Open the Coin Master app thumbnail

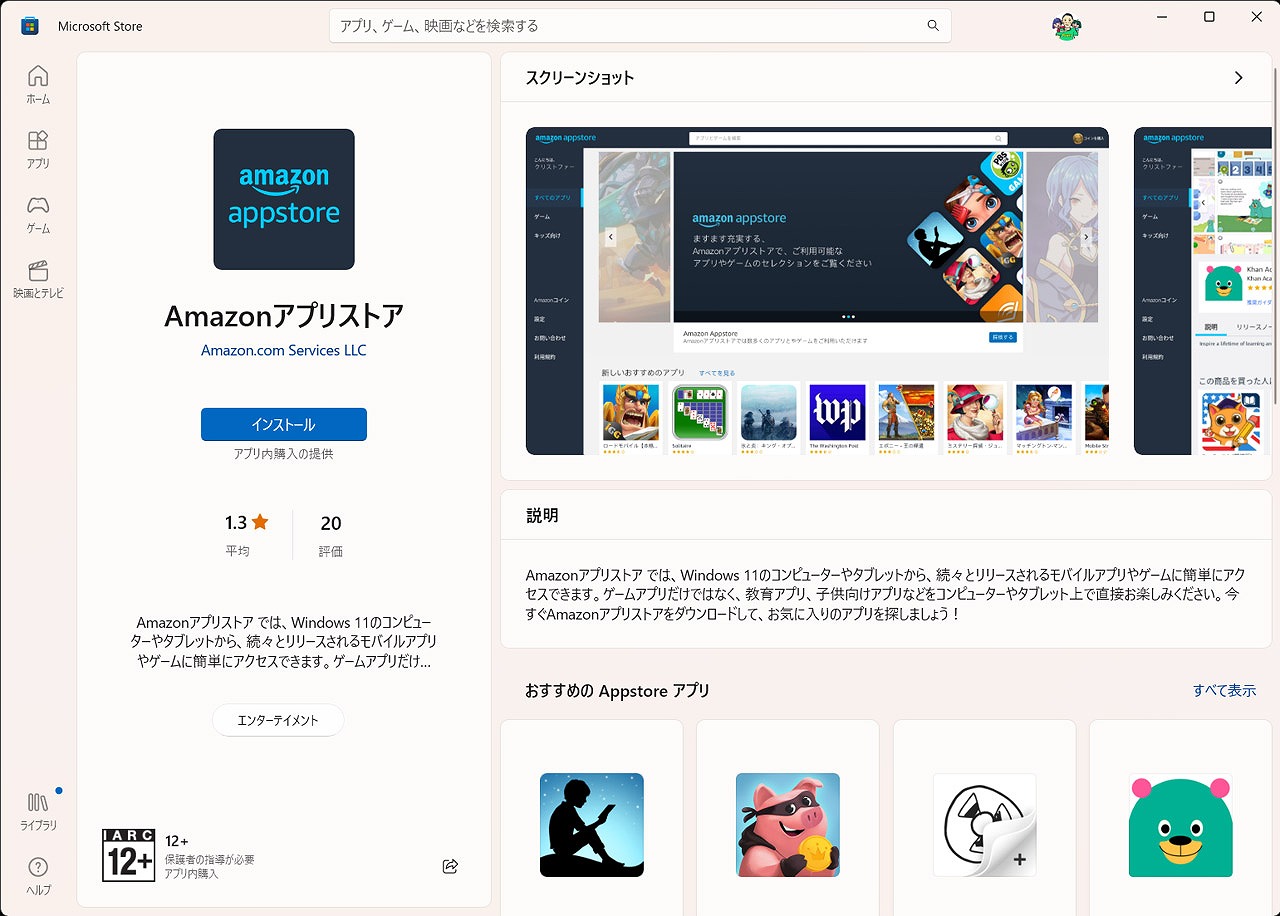787,825
